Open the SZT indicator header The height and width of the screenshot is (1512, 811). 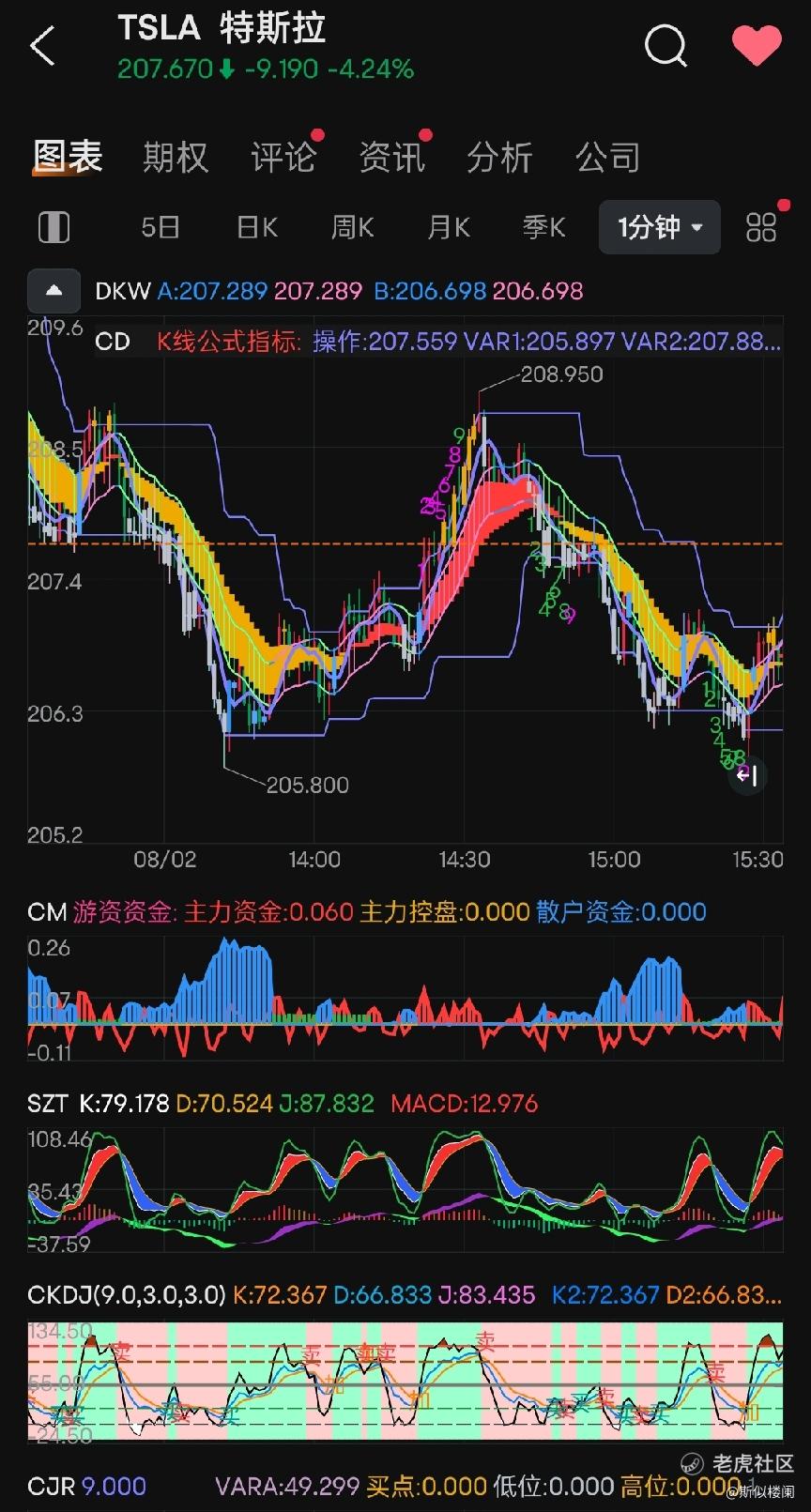click(283, 1103)
